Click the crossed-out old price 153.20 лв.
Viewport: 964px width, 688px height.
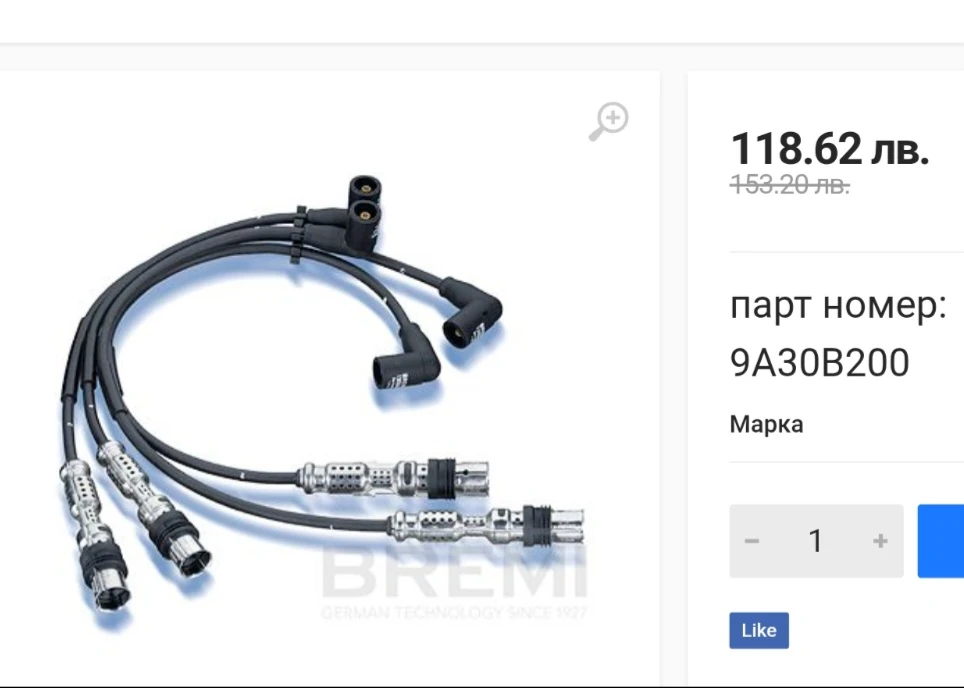(790, 184)
